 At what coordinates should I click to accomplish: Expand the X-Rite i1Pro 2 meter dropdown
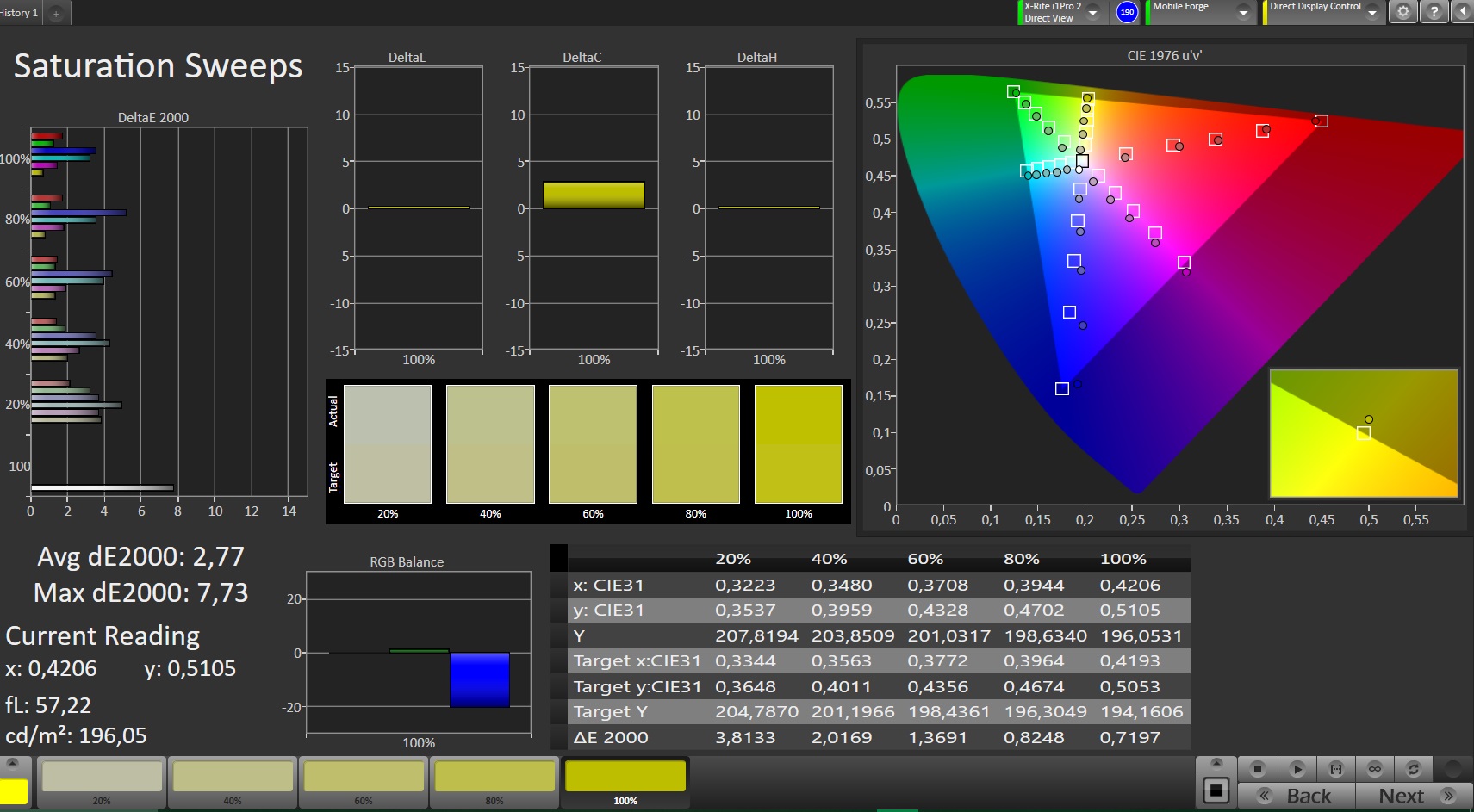click(1093, 12)
